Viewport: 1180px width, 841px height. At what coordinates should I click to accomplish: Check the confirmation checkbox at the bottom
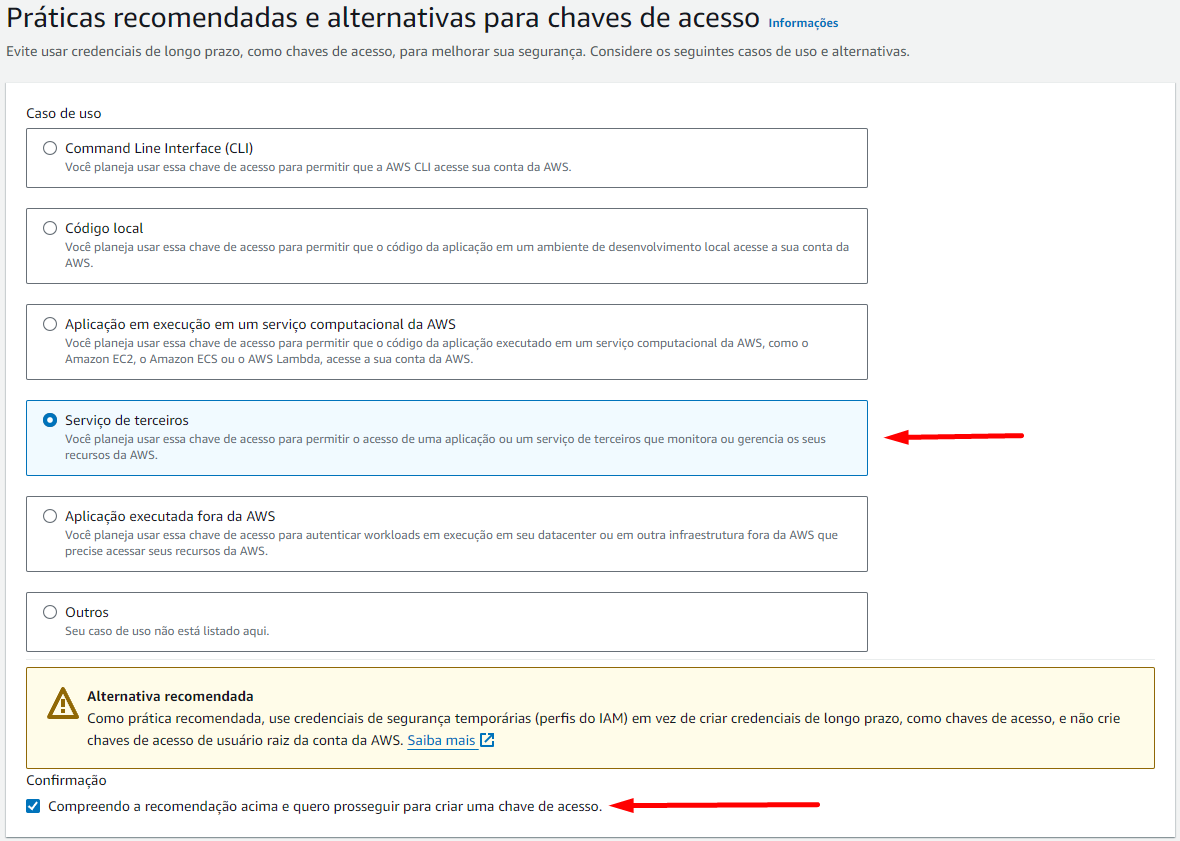pyautogui.click(x=33, y=805)
